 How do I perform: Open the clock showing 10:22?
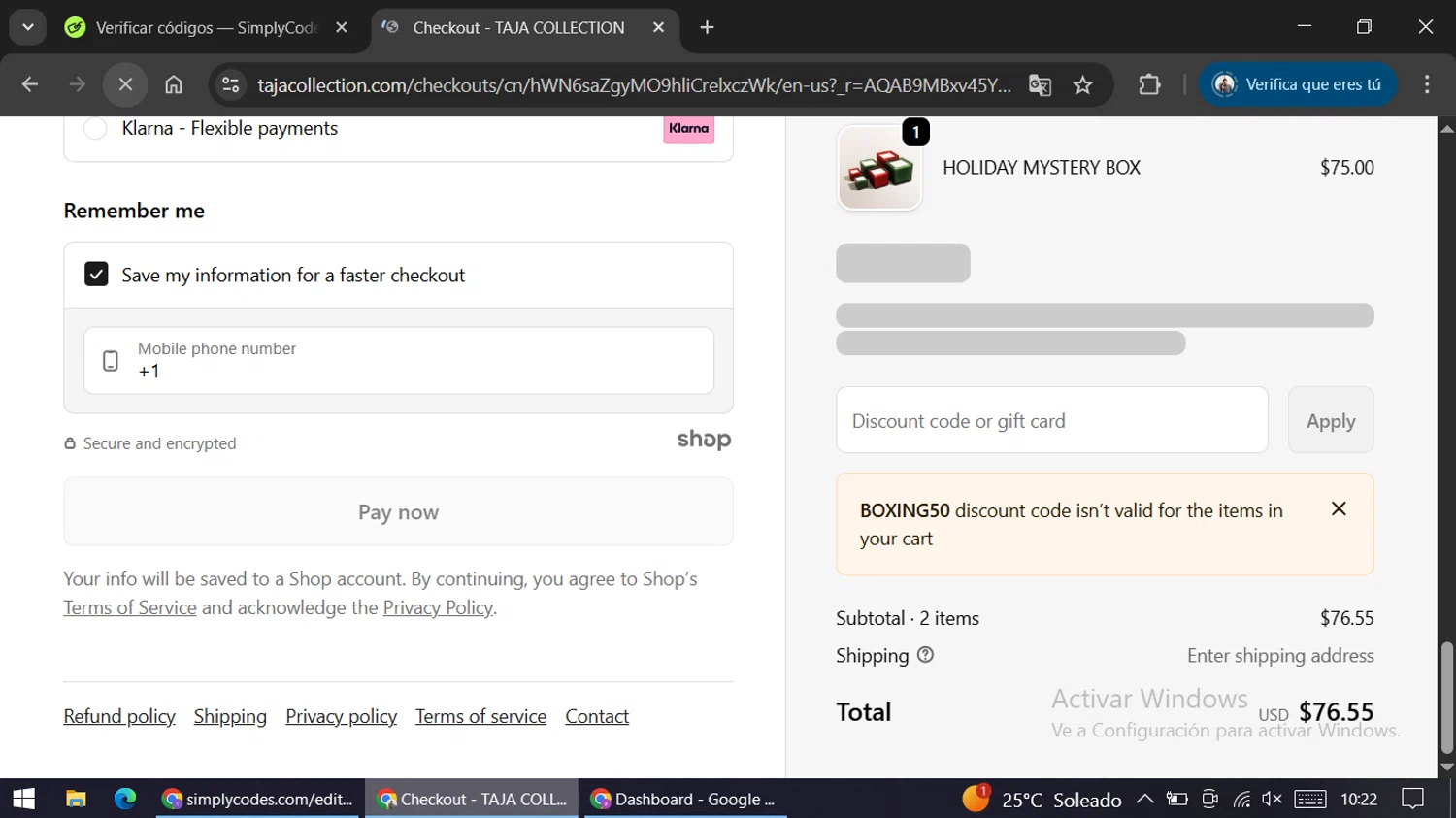point(1359,799)
